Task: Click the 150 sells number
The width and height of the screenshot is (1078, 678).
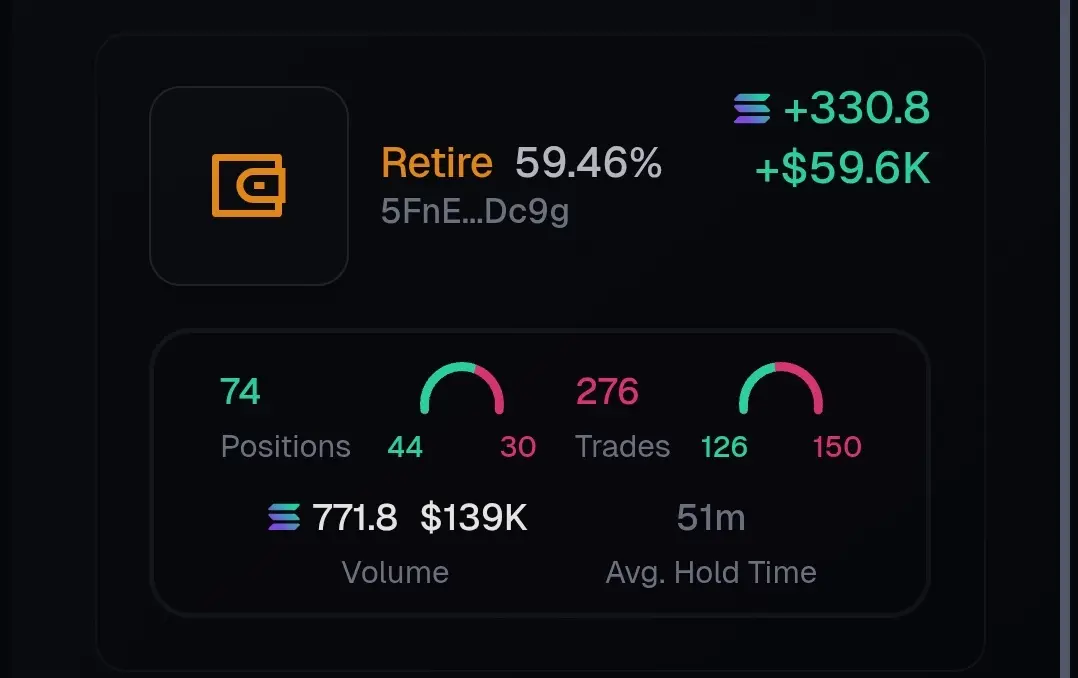Action: click(x=837, y=448)
